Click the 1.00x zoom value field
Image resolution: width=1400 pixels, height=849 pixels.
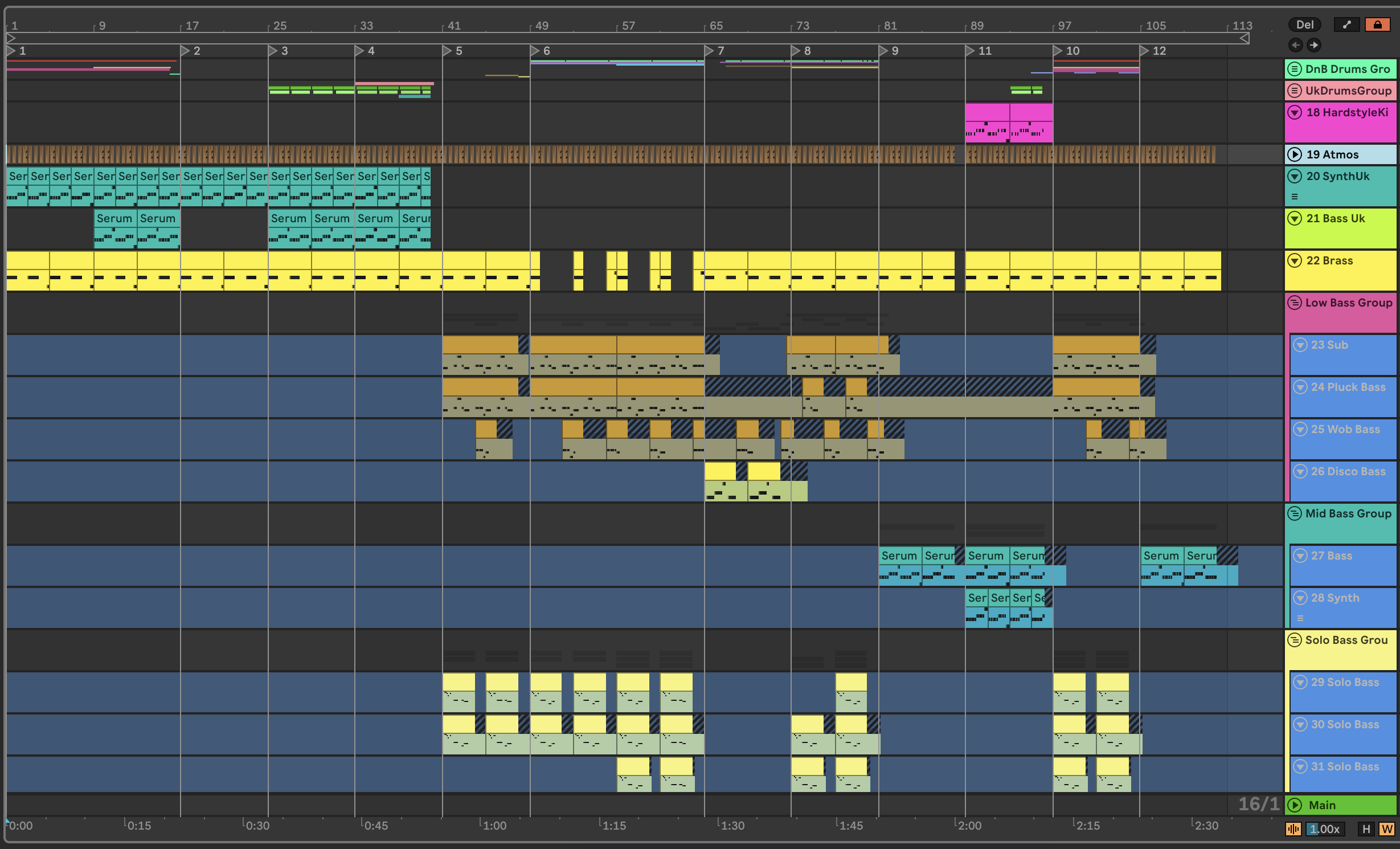[1325, 829]
